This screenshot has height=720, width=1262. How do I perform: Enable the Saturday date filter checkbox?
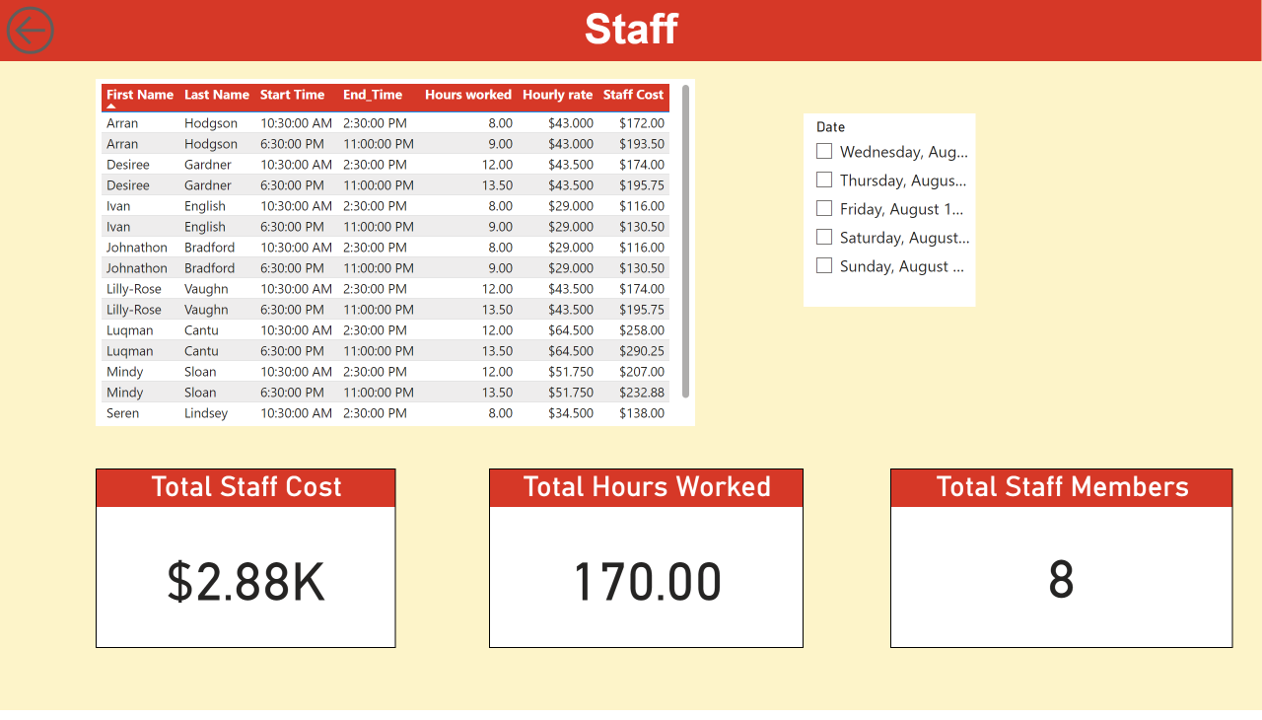[824, 237]
